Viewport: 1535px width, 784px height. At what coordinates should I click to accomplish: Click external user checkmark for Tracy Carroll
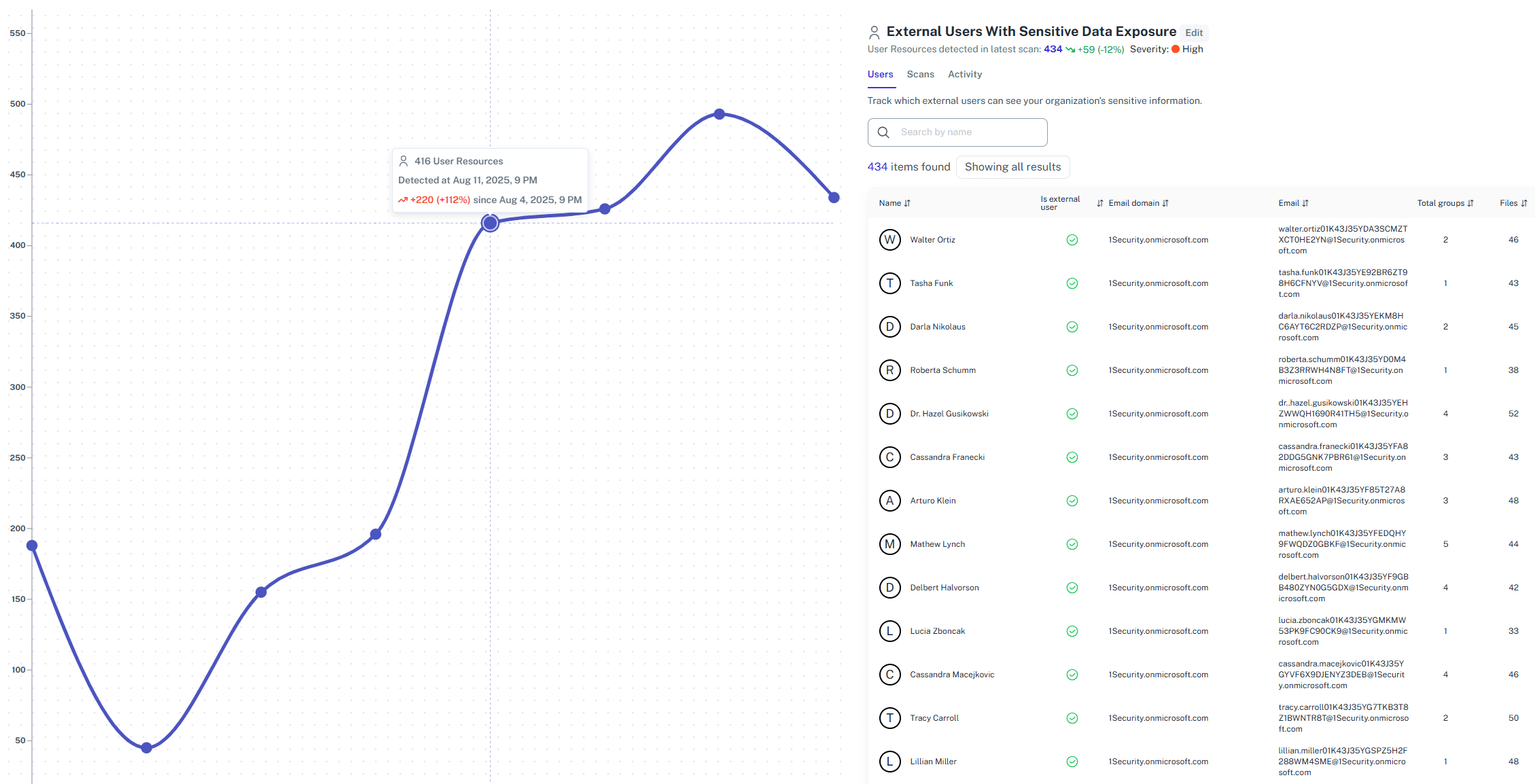1072,718
